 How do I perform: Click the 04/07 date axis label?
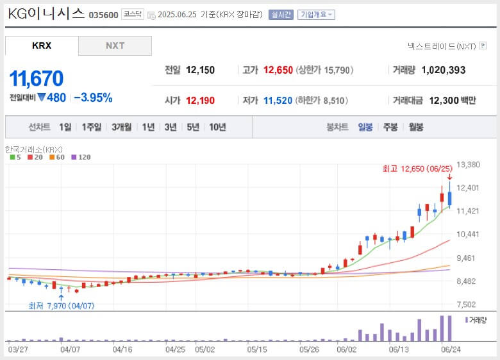(70, 349)
